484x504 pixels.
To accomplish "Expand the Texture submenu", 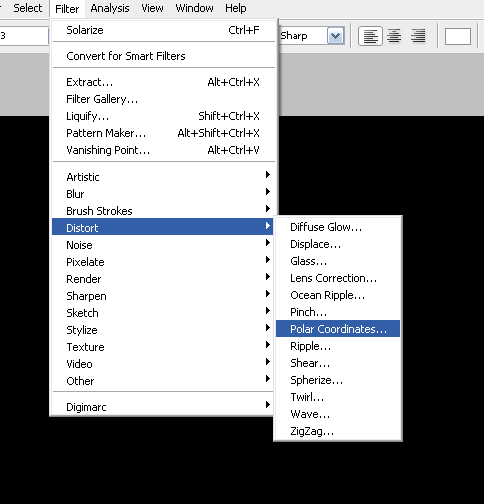I will coord(163,347).
